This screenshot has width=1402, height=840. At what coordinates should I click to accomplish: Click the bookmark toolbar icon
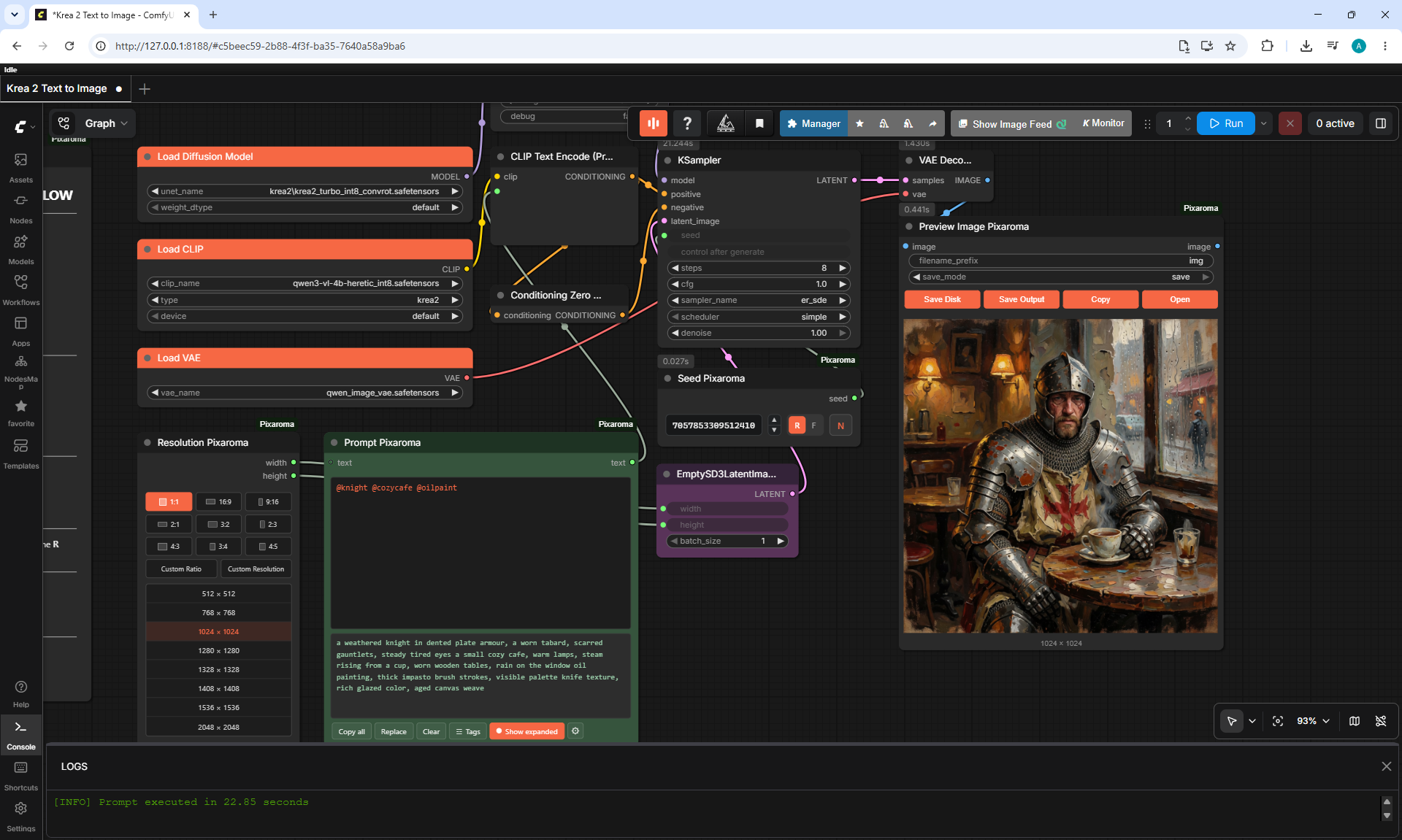759,123
